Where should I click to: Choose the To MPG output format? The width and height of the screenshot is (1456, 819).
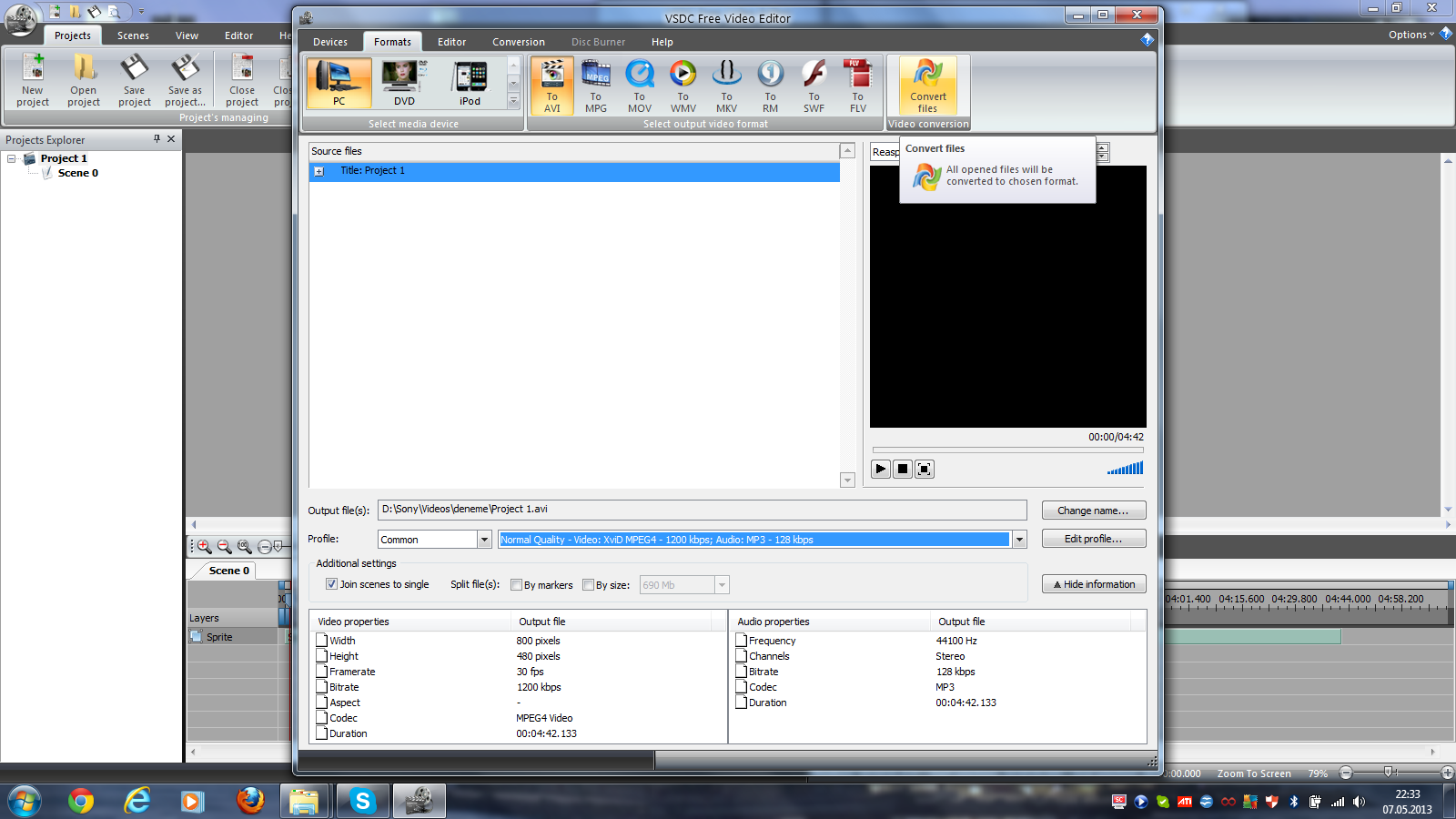click(x=596, y=86)
